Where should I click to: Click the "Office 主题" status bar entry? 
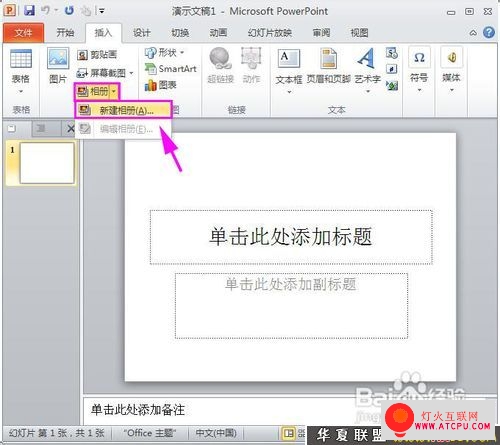pyautogui.click(x=149, y=433)
